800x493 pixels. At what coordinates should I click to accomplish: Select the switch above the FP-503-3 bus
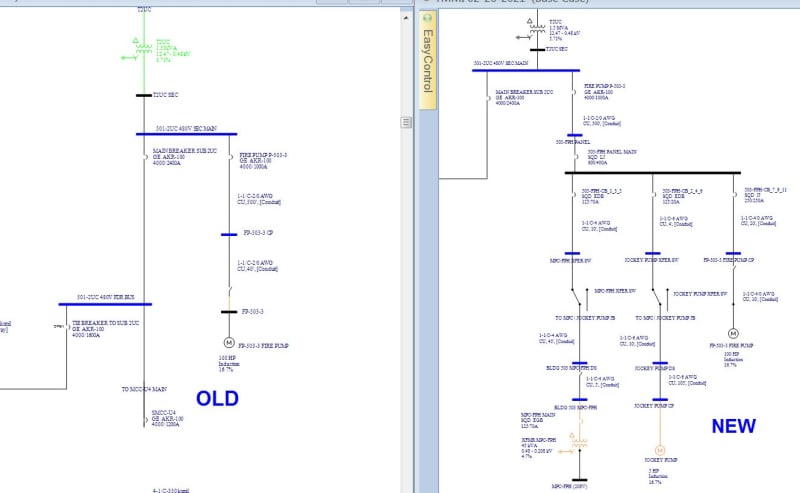coord(230,291)
